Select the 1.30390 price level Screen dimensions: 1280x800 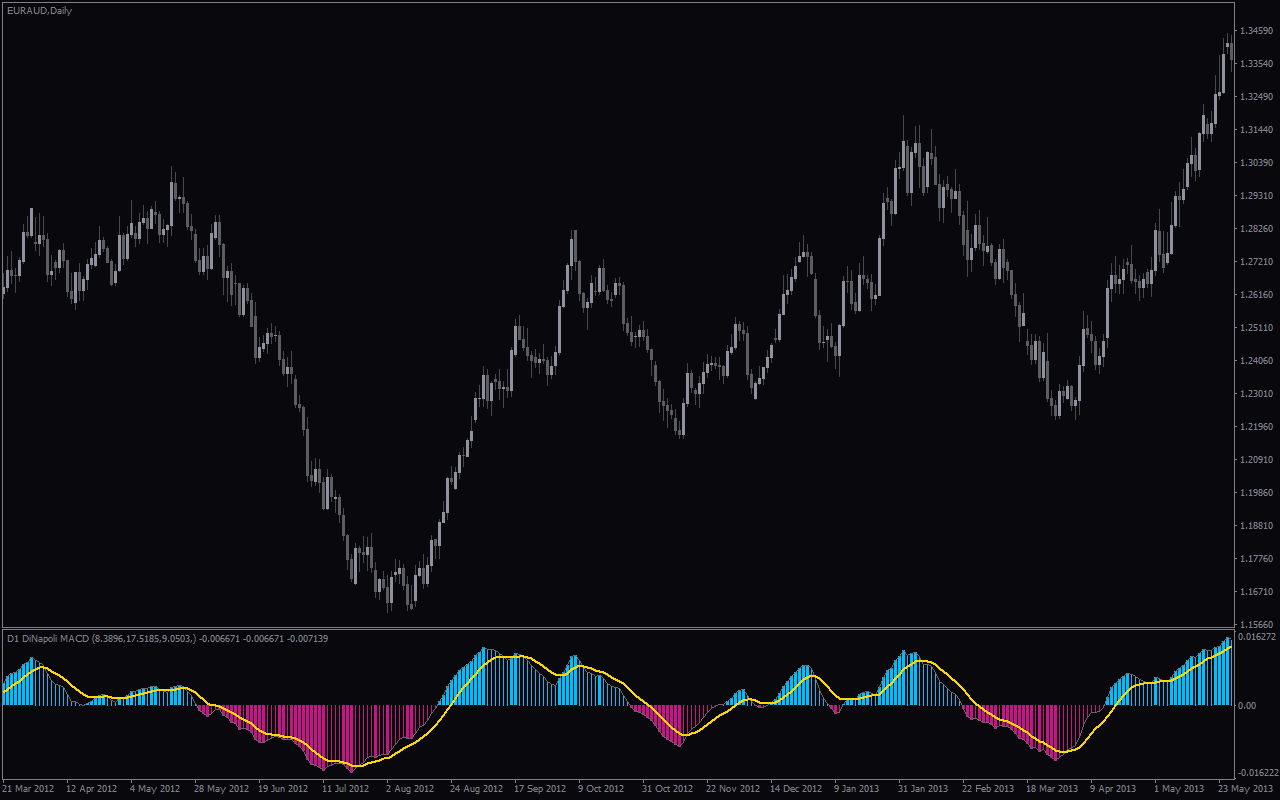pyautogui.click(x=1256, y=163)
